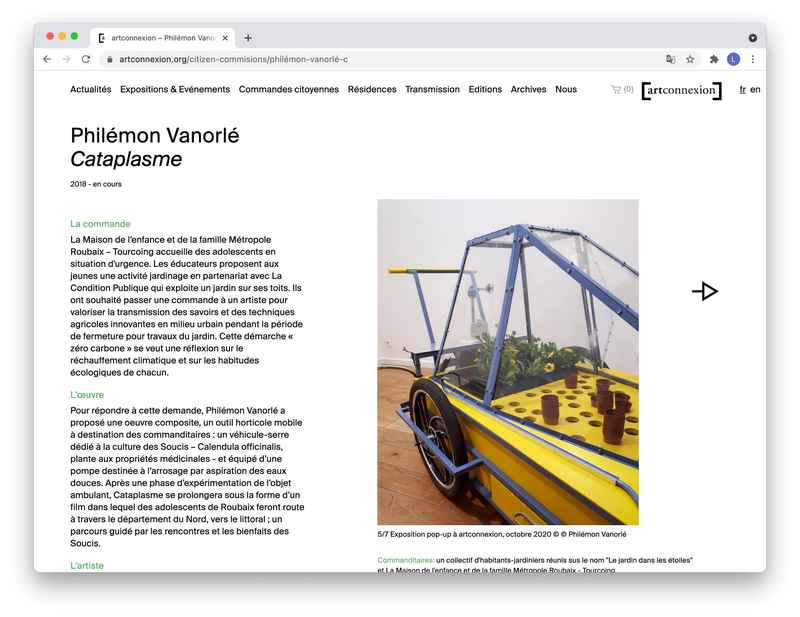Open Commandes citoyennes menu item
This screenshot has height=617, width=800.
[x=289, y=89]
